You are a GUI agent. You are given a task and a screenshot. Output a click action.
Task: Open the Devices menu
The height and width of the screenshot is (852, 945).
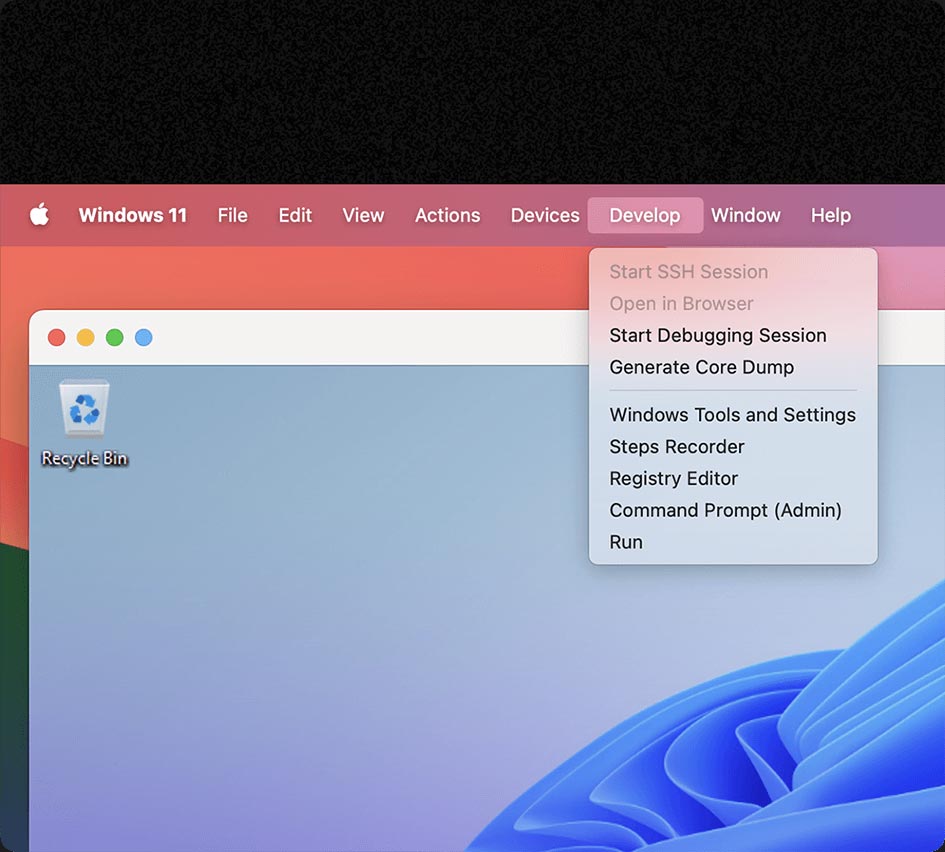544,215
